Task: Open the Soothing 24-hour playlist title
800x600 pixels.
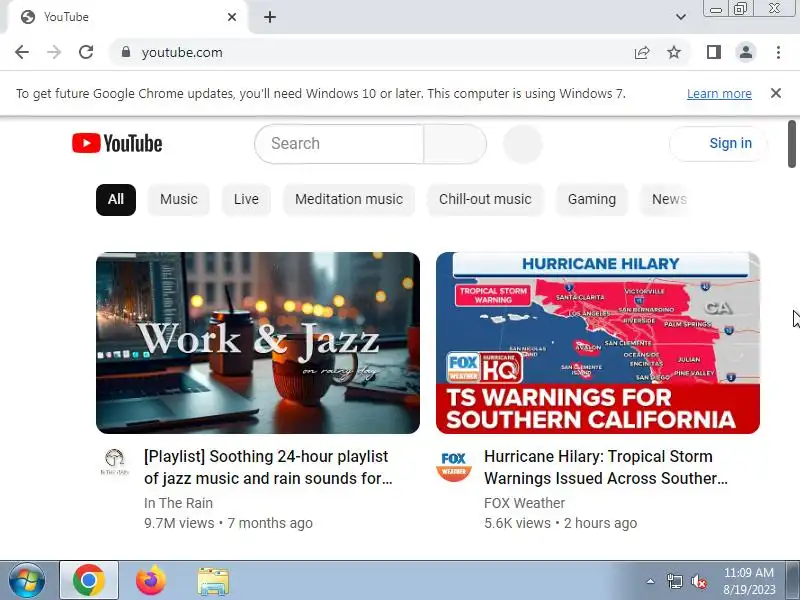Action: (x=268, y=467)
